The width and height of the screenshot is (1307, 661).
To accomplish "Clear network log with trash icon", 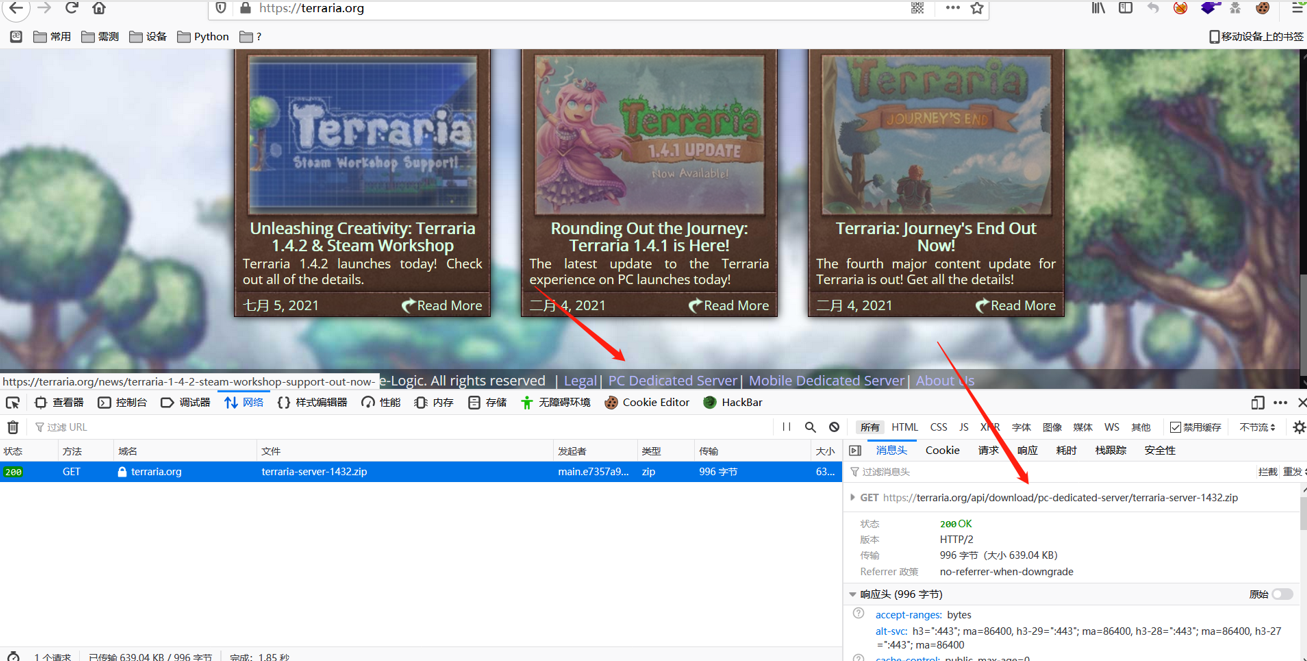I will tap(13, 428).
